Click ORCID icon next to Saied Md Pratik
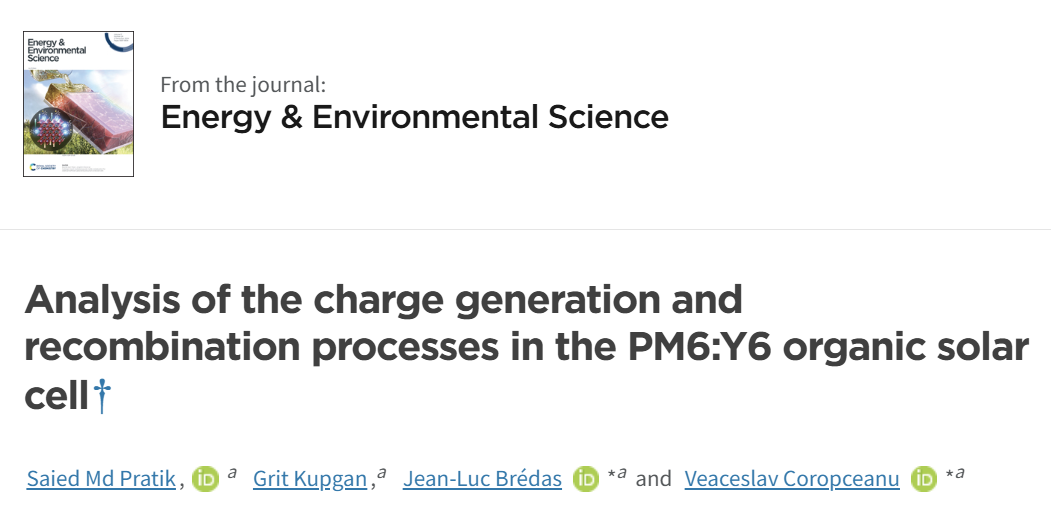The image size is (1051, 523). click(x=205, y=479)
